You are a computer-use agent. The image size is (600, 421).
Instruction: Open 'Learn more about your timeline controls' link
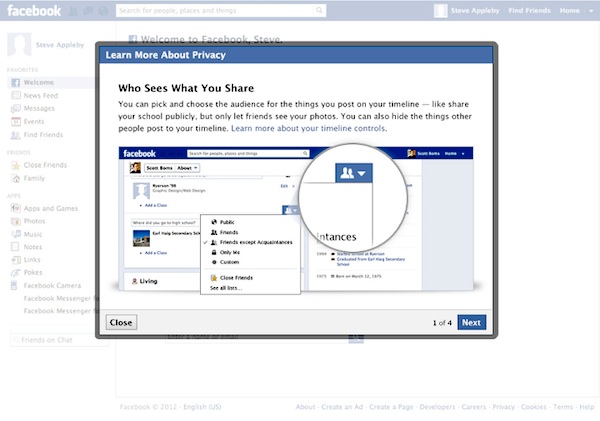[308, 128]
